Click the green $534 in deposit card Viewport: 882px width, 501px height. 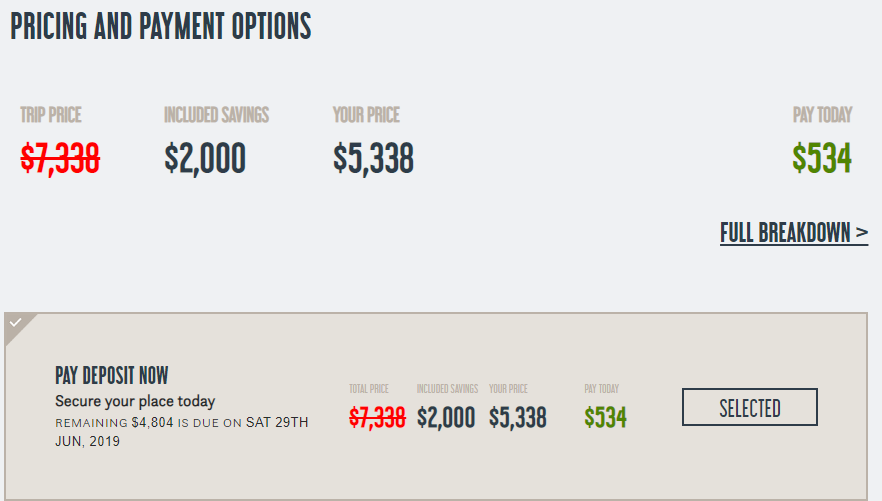click(x=605, y=418)
